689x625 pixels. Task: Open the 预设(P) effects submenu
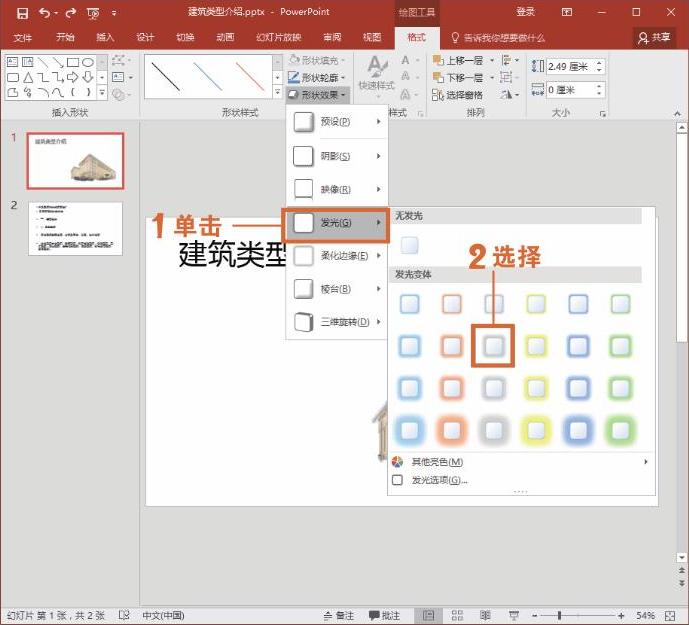coord(337,122)
